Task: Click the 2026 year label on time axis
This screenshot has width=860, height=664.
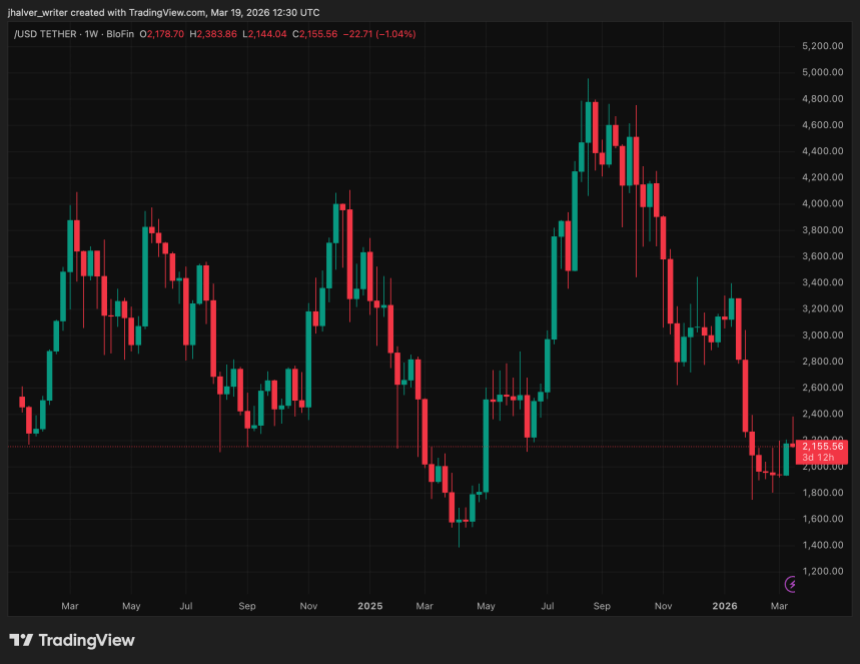Action: click(x=725, y=606)
